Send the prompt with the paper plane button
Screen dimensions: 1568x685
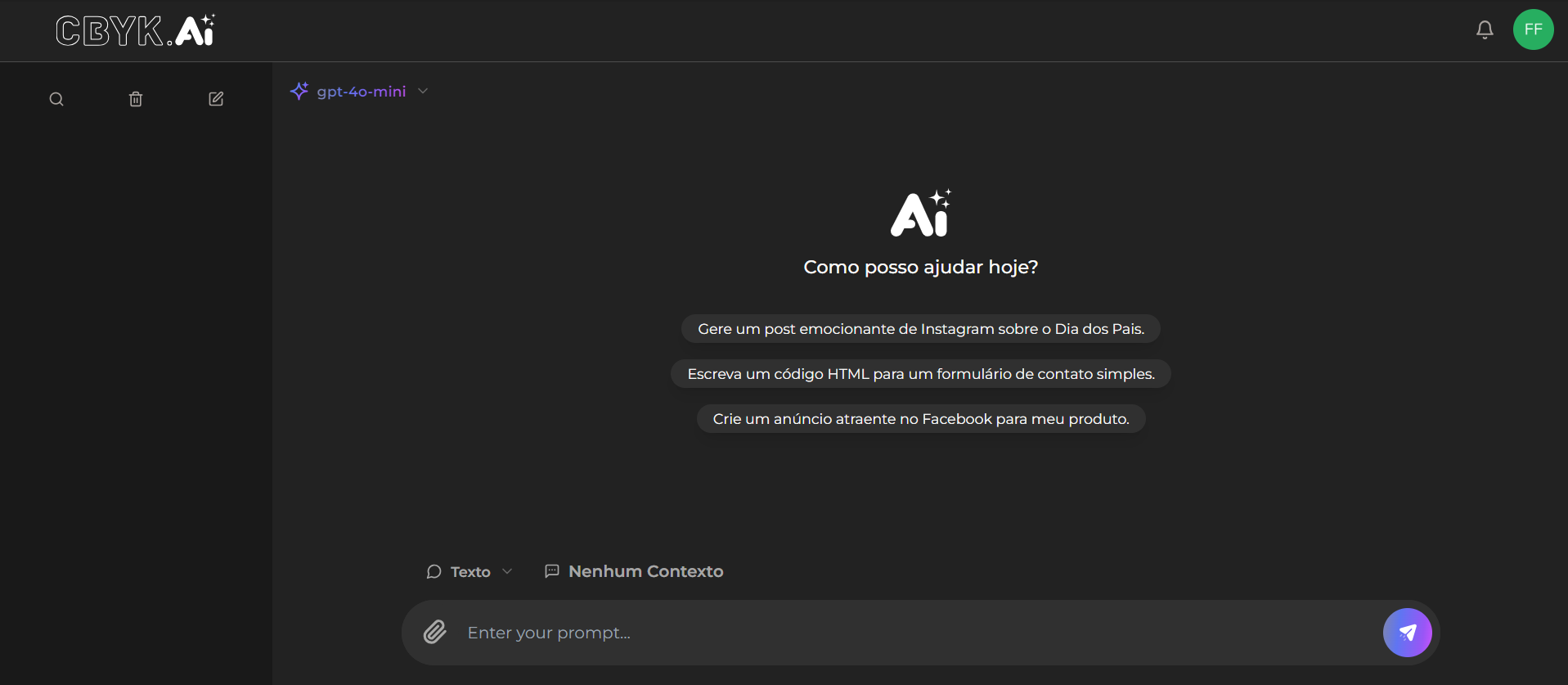[x=1407, y=632]
